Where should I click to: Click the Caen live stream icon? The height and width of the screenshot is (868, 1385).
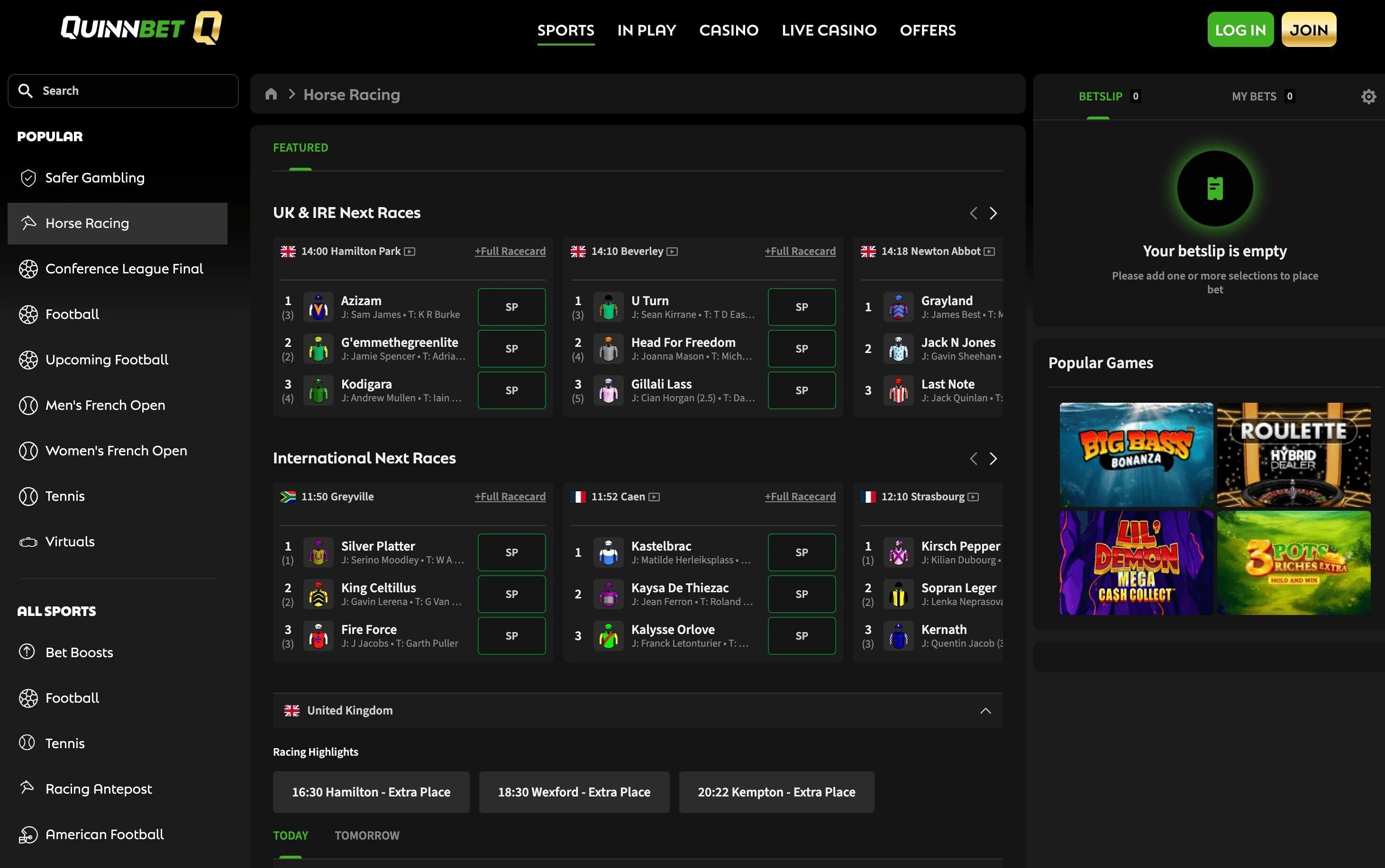coord(654,497)
